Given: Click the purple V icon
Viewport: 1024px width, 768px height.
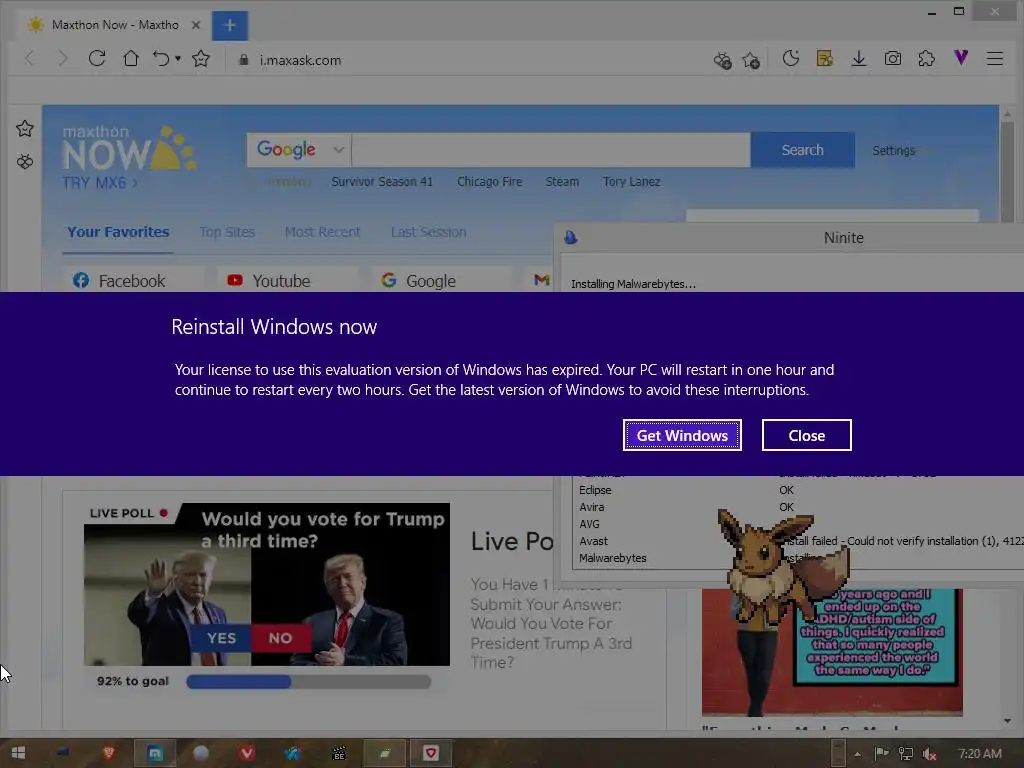Looking at the screenshot, I should click(961, 58).
